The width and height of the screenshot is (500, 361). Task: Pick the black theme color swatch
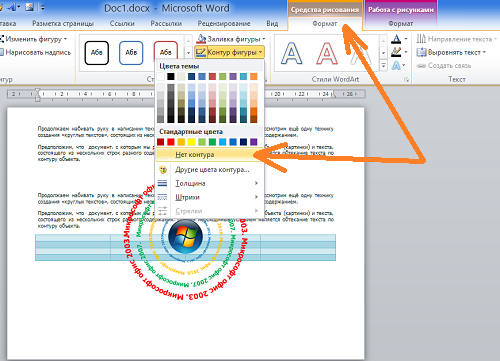pyautogui.click(x=171, y=77)
